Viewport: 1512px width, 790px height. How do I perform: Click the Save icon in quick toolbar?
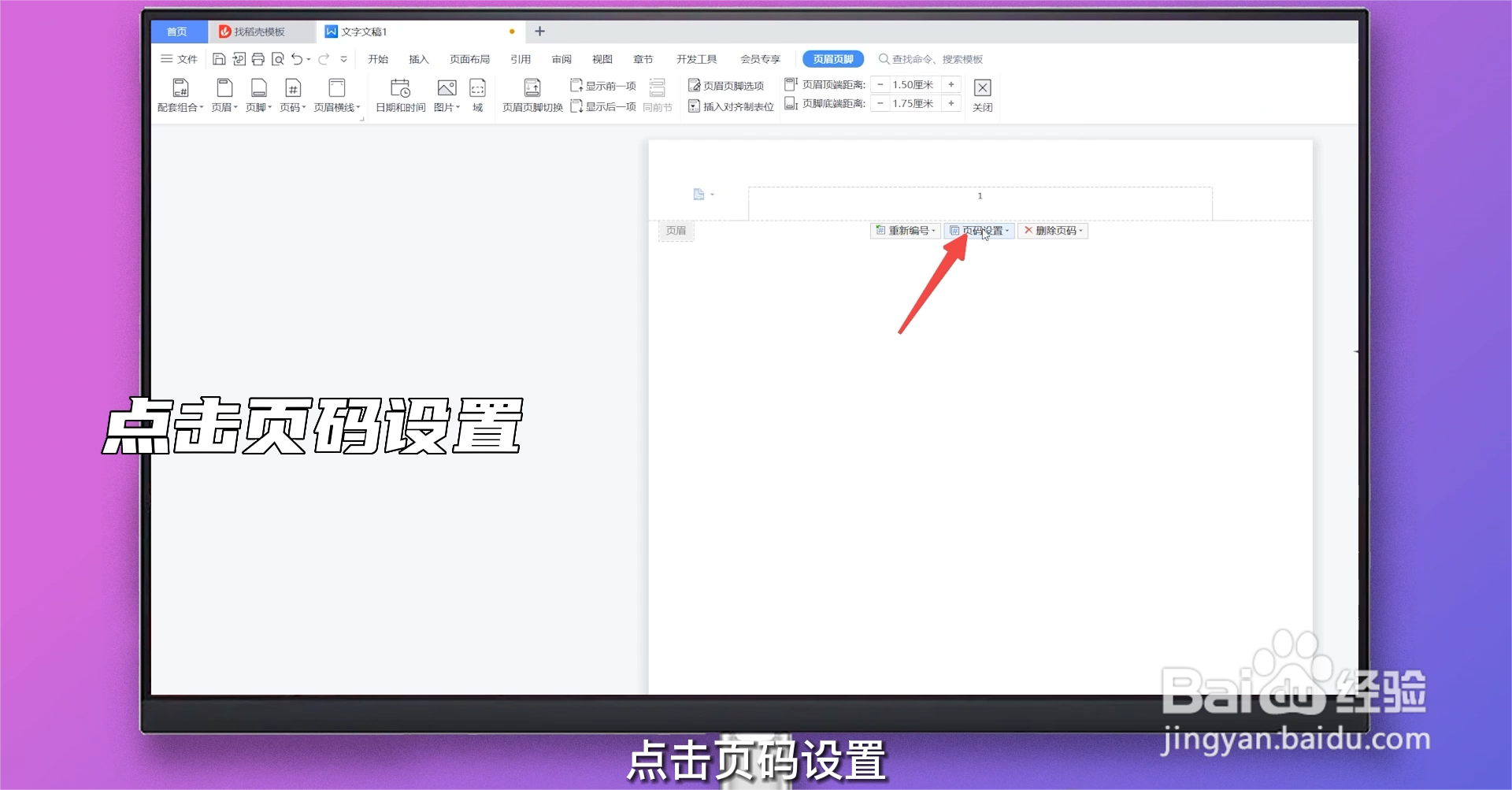click(219, 59)
